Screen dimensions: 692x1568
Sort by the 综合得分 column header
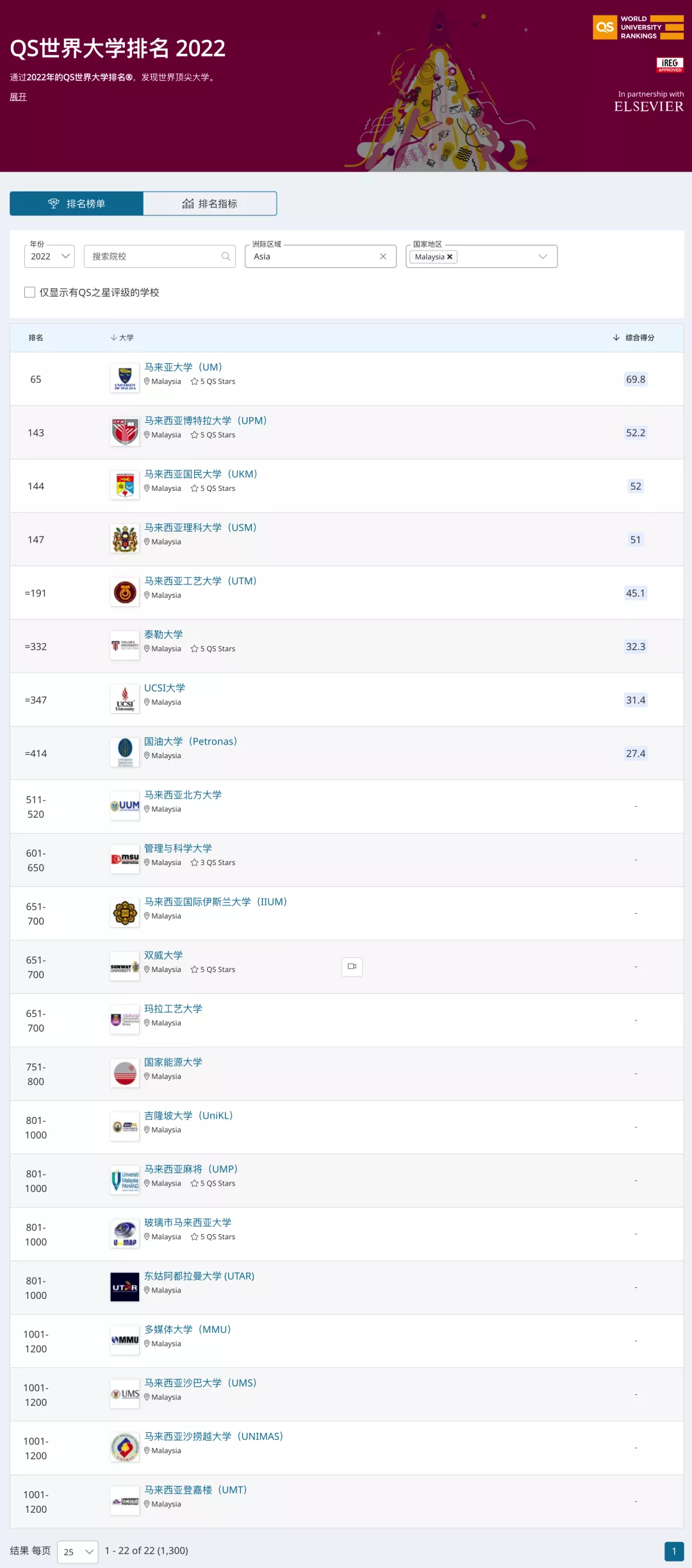coord(634,338)
